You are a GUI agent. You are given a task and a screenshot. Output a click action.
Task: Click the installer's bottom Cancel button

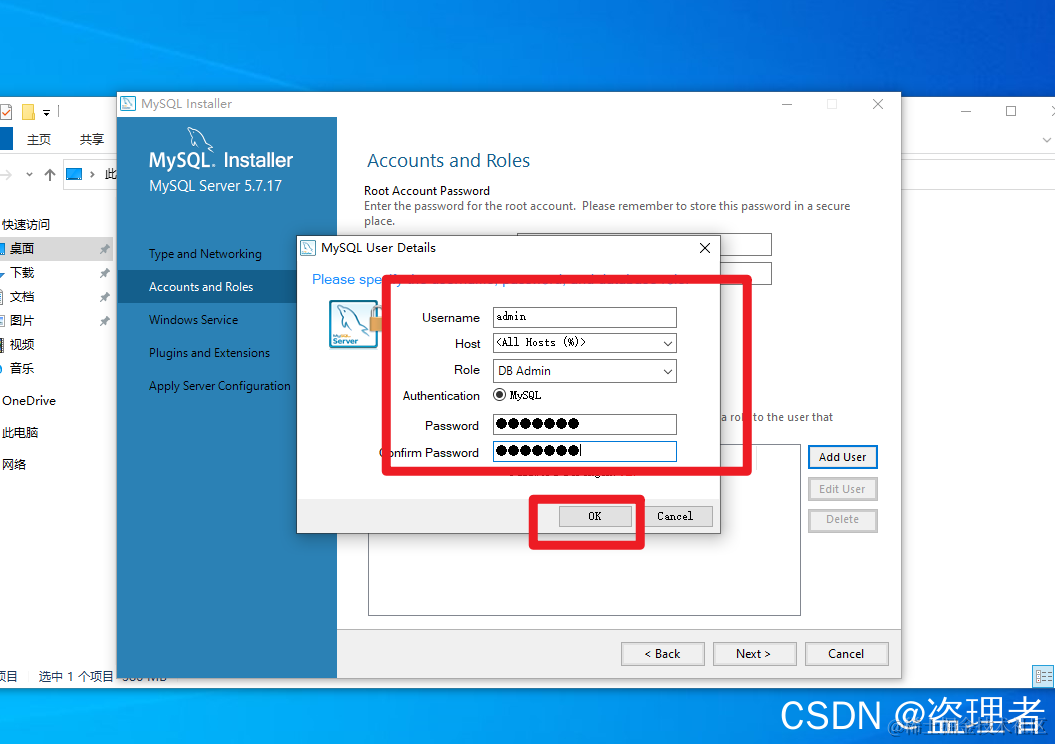[x=846, y=654]
